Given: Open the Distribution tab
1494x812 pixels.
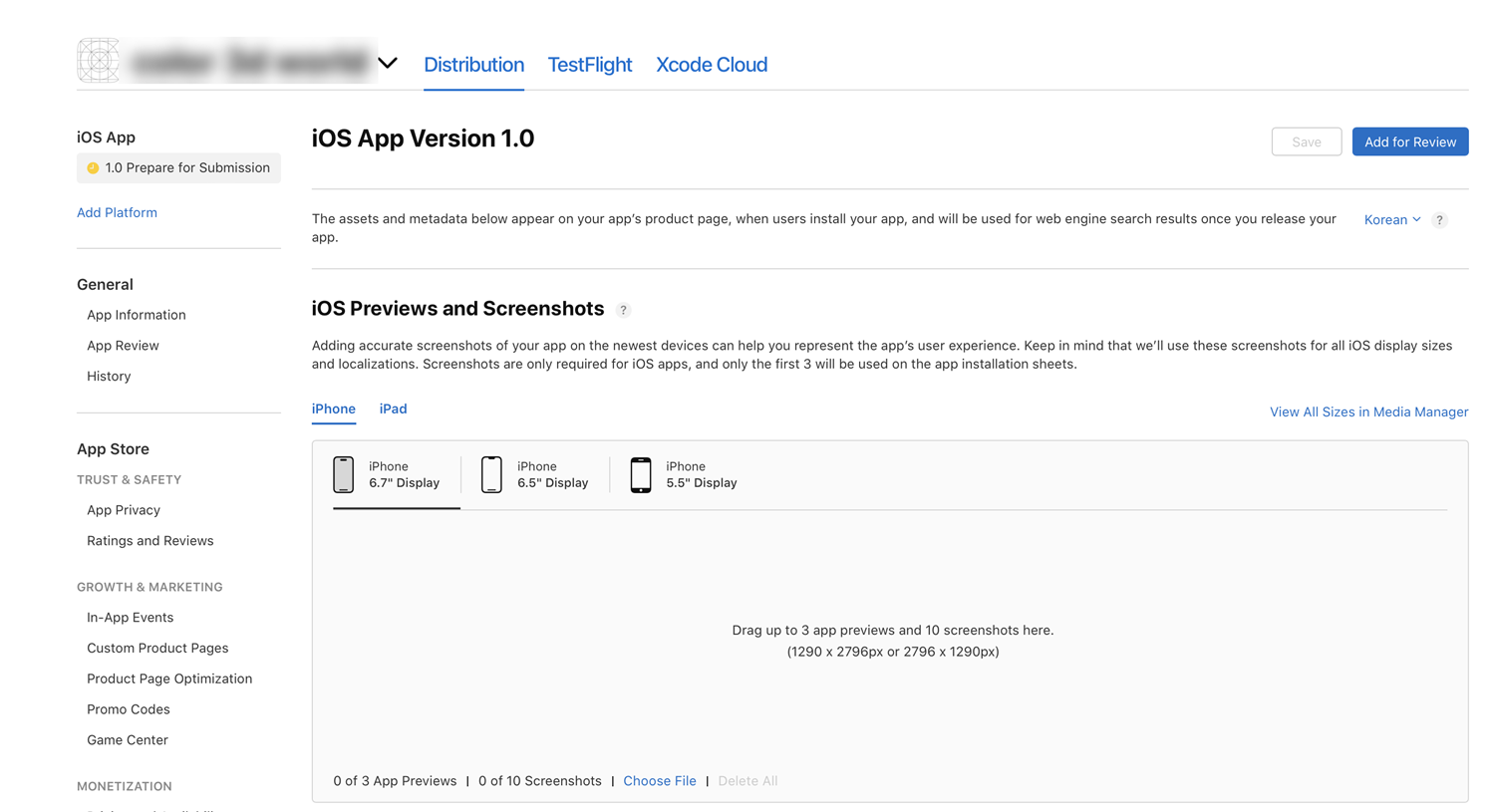Looking at the screenshot, I should [473, 65].
